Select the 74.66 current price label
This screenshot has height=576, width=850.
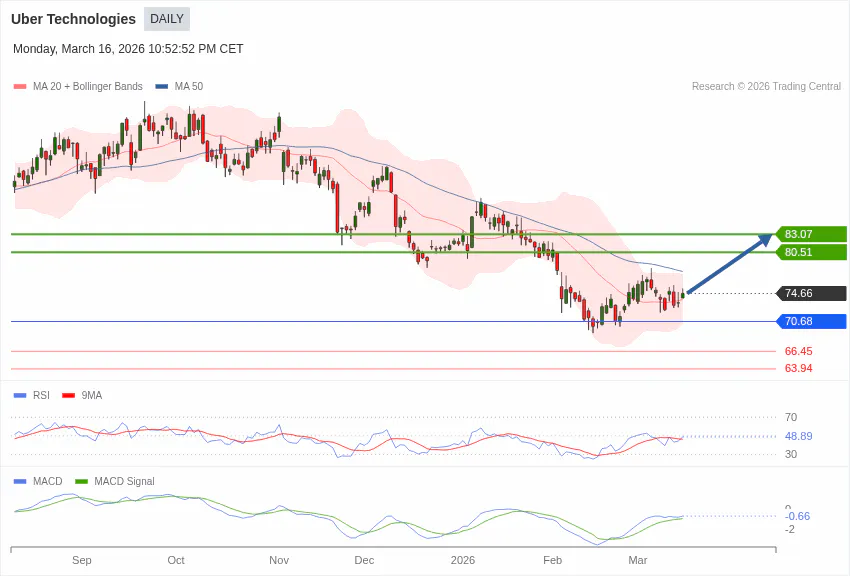(x=811, y=293)
